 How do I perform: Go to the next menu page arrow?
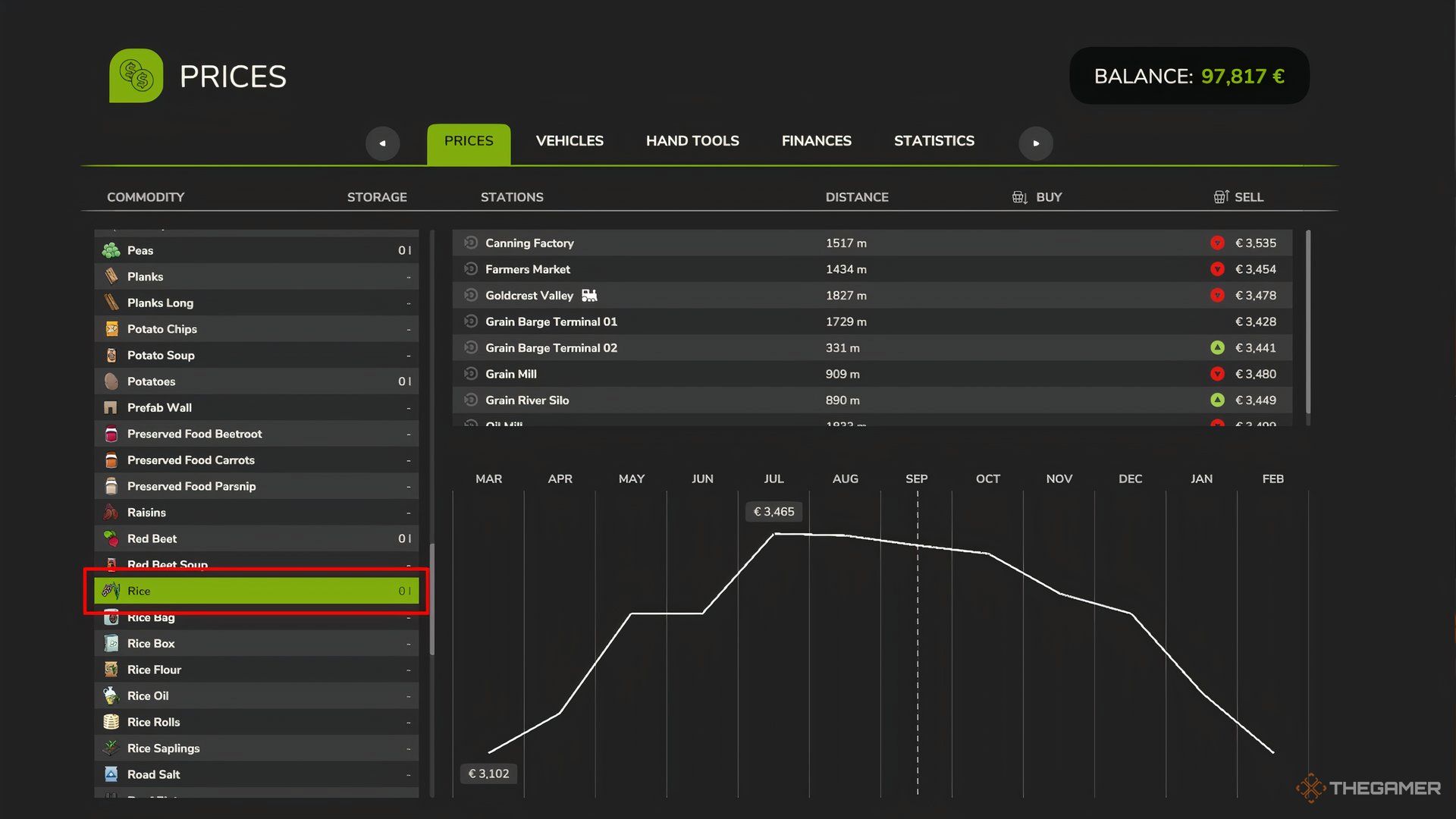(x=1036, y=143)
